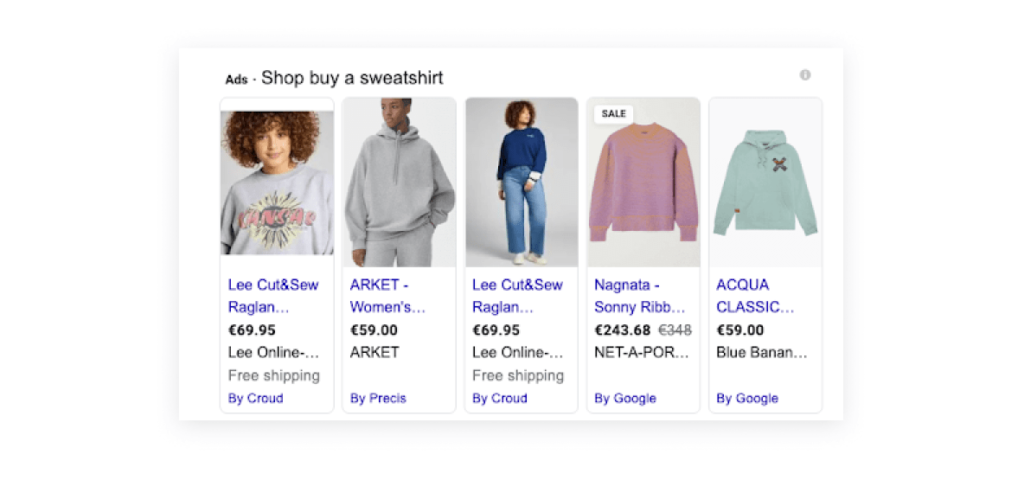Open the Nagnata - Sonny Ribb product link
Image resolution: width=1024 pixels, height=493 pixels.
[640, 296]
